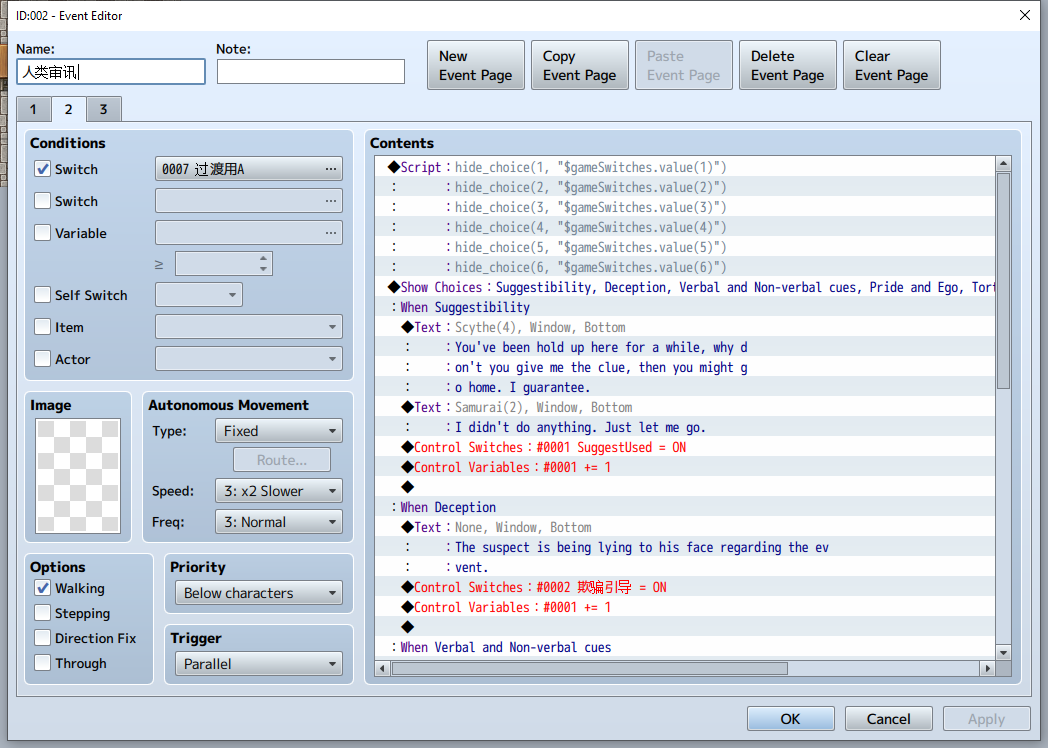
Task: Enable the Item condition checkbox
Action: [43, 327]
